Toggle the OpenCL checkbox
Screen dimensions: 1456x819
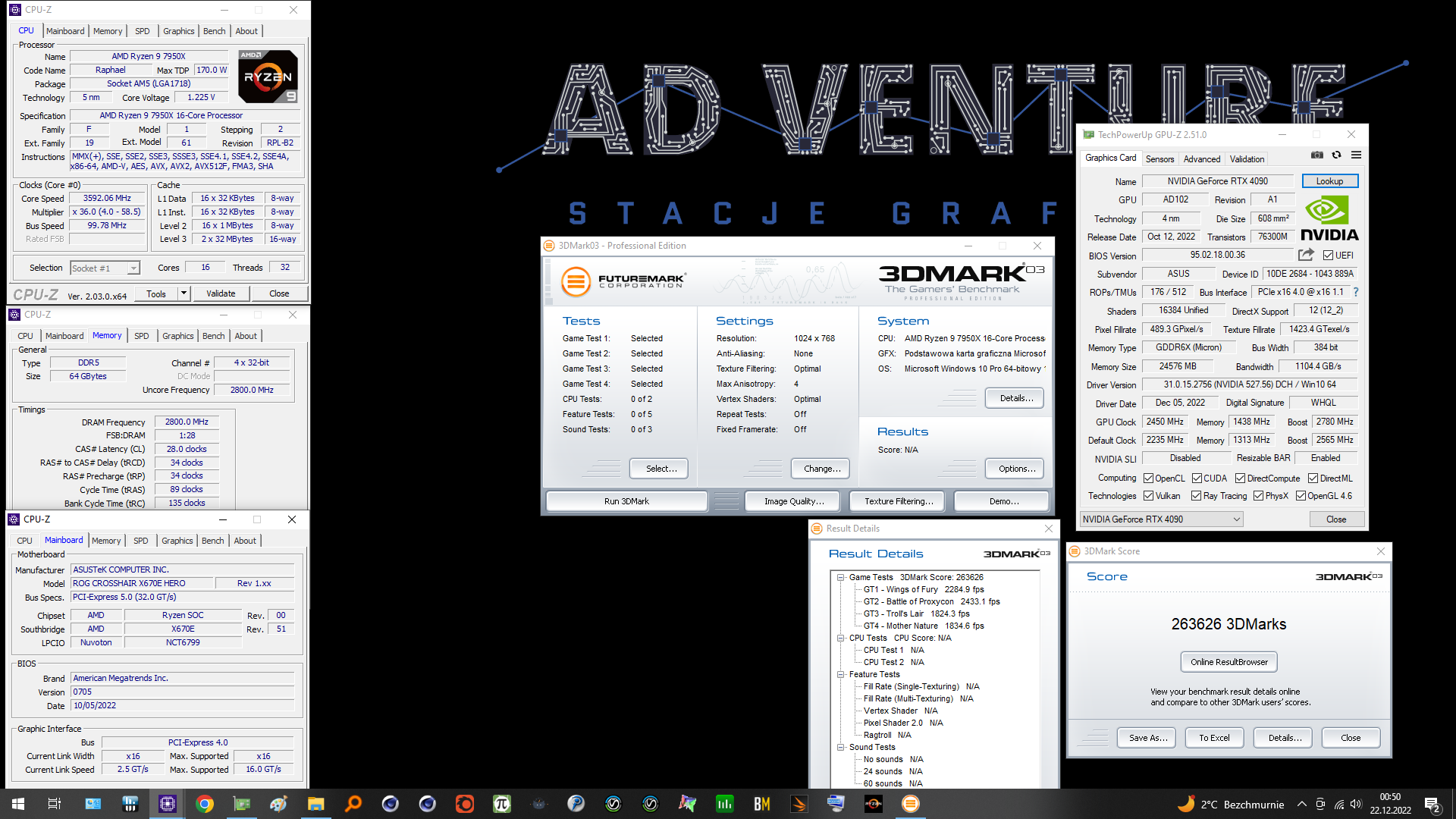click(1149, 479)
